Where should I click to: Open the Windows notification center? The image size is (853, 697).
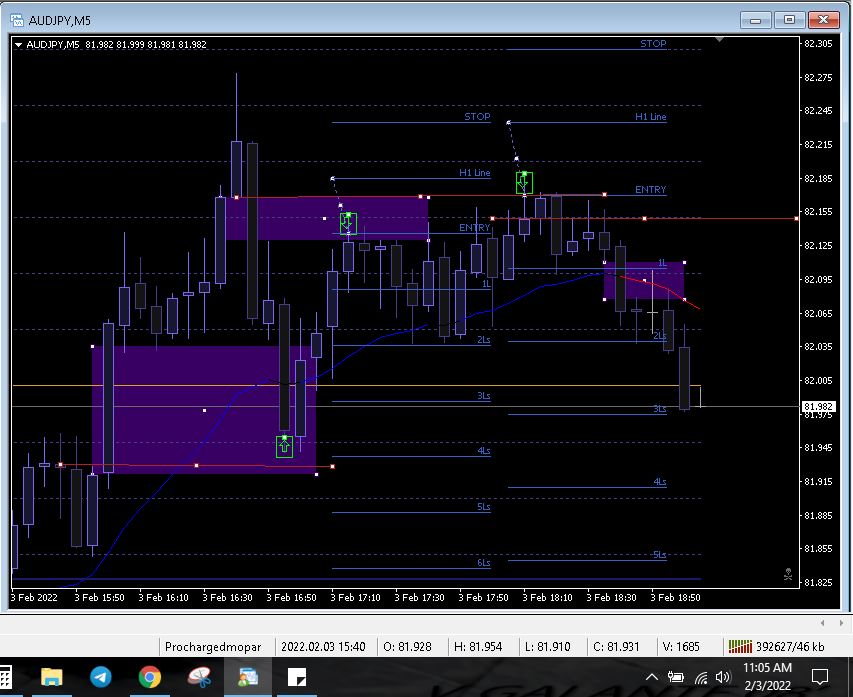(x=820, y=677)
